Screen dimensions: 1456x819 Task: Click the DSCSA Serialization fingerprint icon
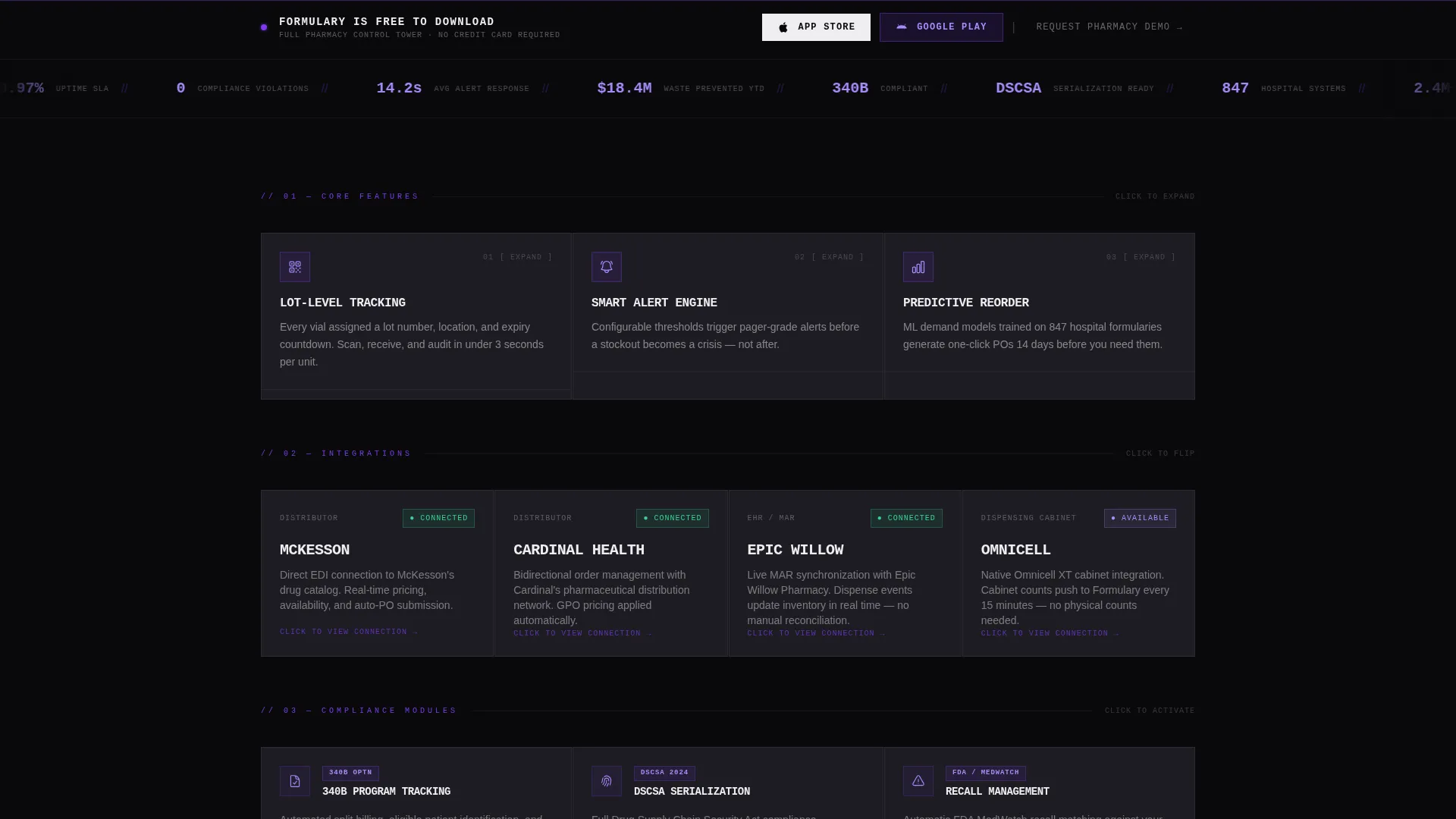click(607, 781)
